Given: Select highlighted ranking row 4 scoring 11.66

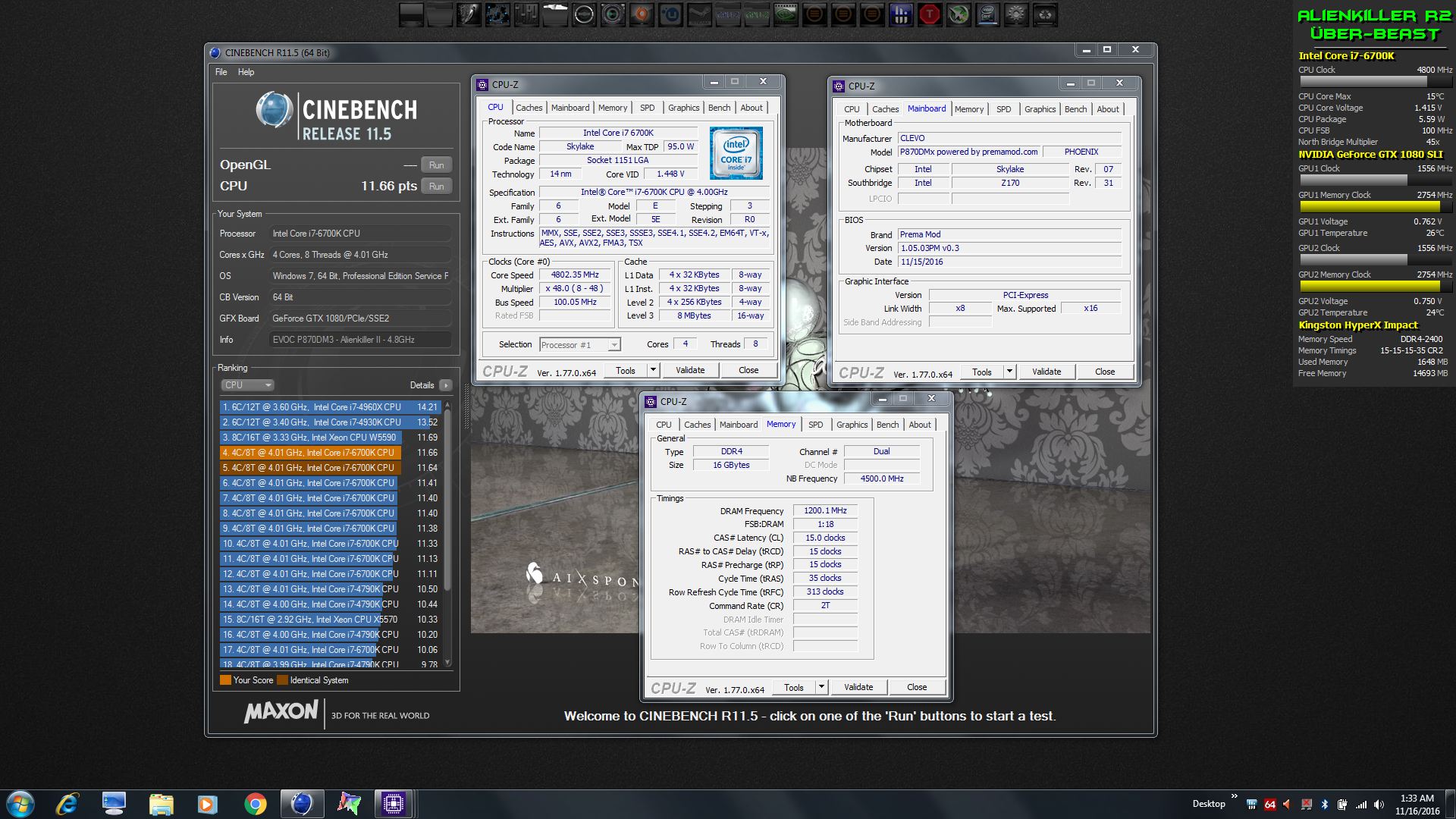Looking at the screenshot, I should 331,453.
